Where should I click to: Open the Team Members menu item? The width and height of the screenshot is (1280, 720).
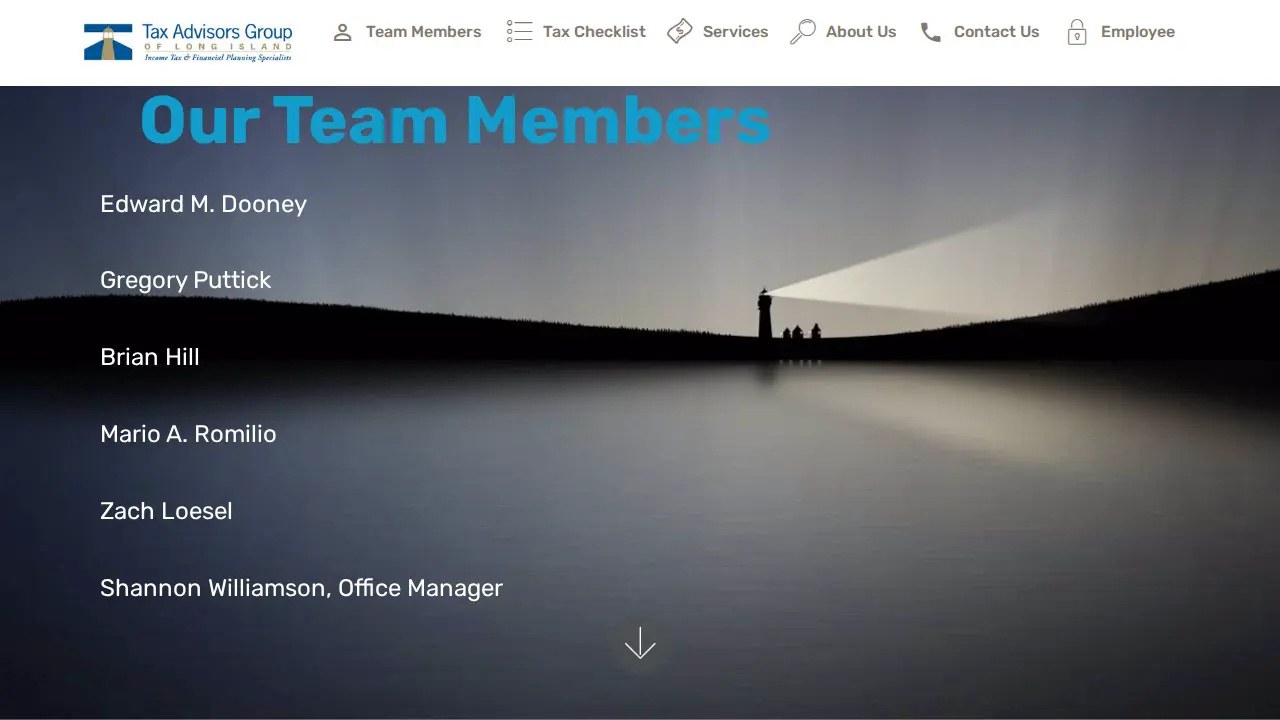point(423,32)
